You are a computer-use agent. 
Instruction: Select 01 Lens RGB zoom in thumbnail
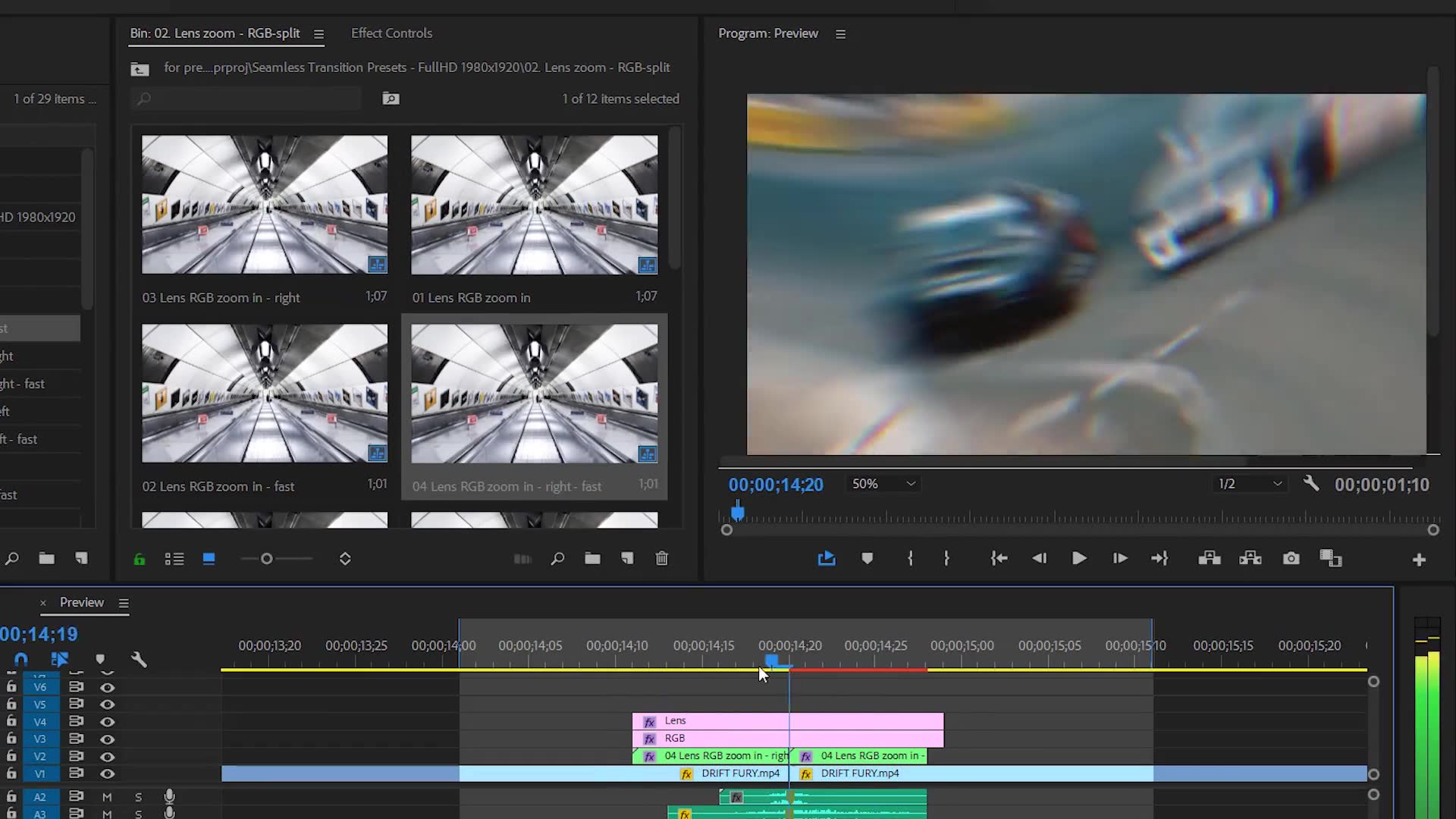tap(534, 205)
